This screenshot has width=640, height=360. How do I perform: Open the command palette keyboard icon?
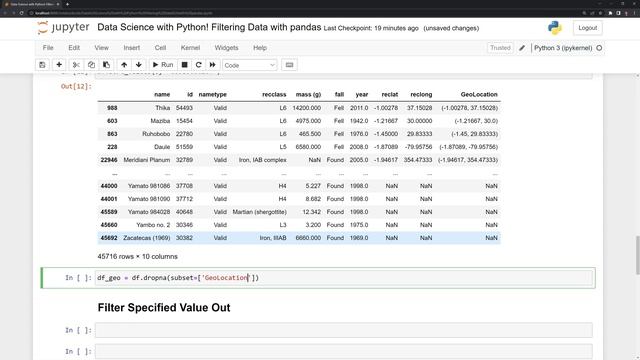click(x=289, y=65)
